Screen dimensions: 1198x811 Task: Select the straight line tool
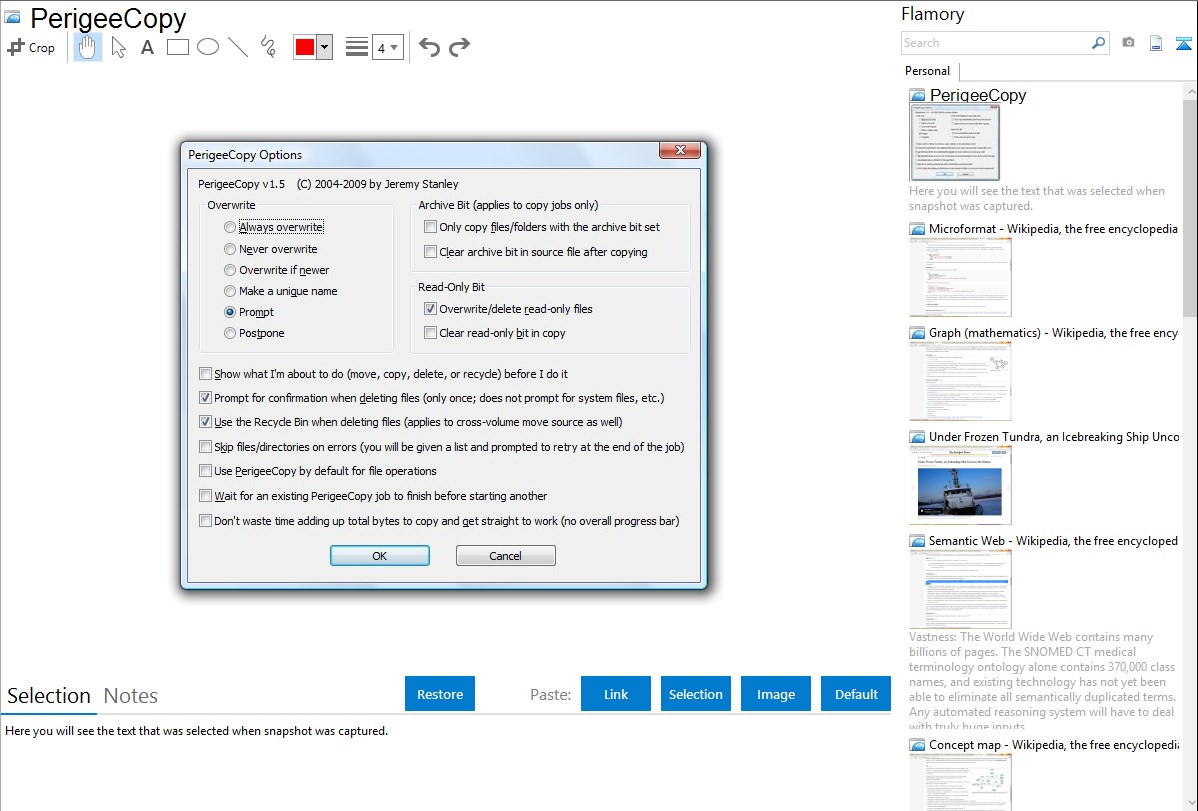tap(238, 47)
